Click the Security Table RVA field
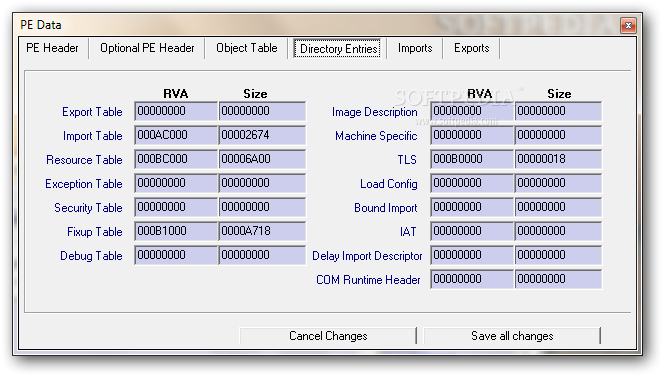Image resolution: width=663 pixels, height=376 pixels. click(176, 208)
